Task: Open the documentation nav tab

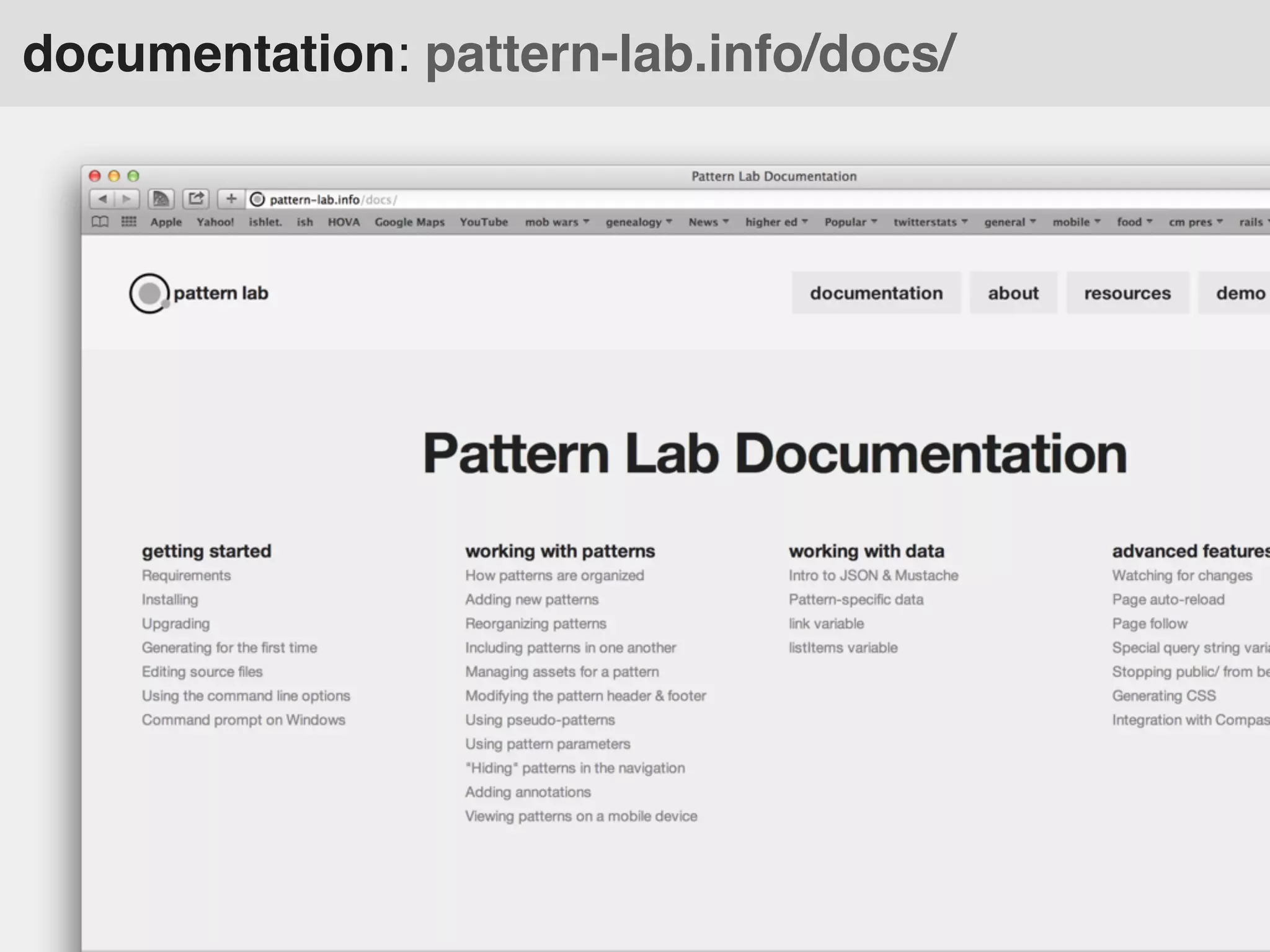Action: click(x=876, y=293)
